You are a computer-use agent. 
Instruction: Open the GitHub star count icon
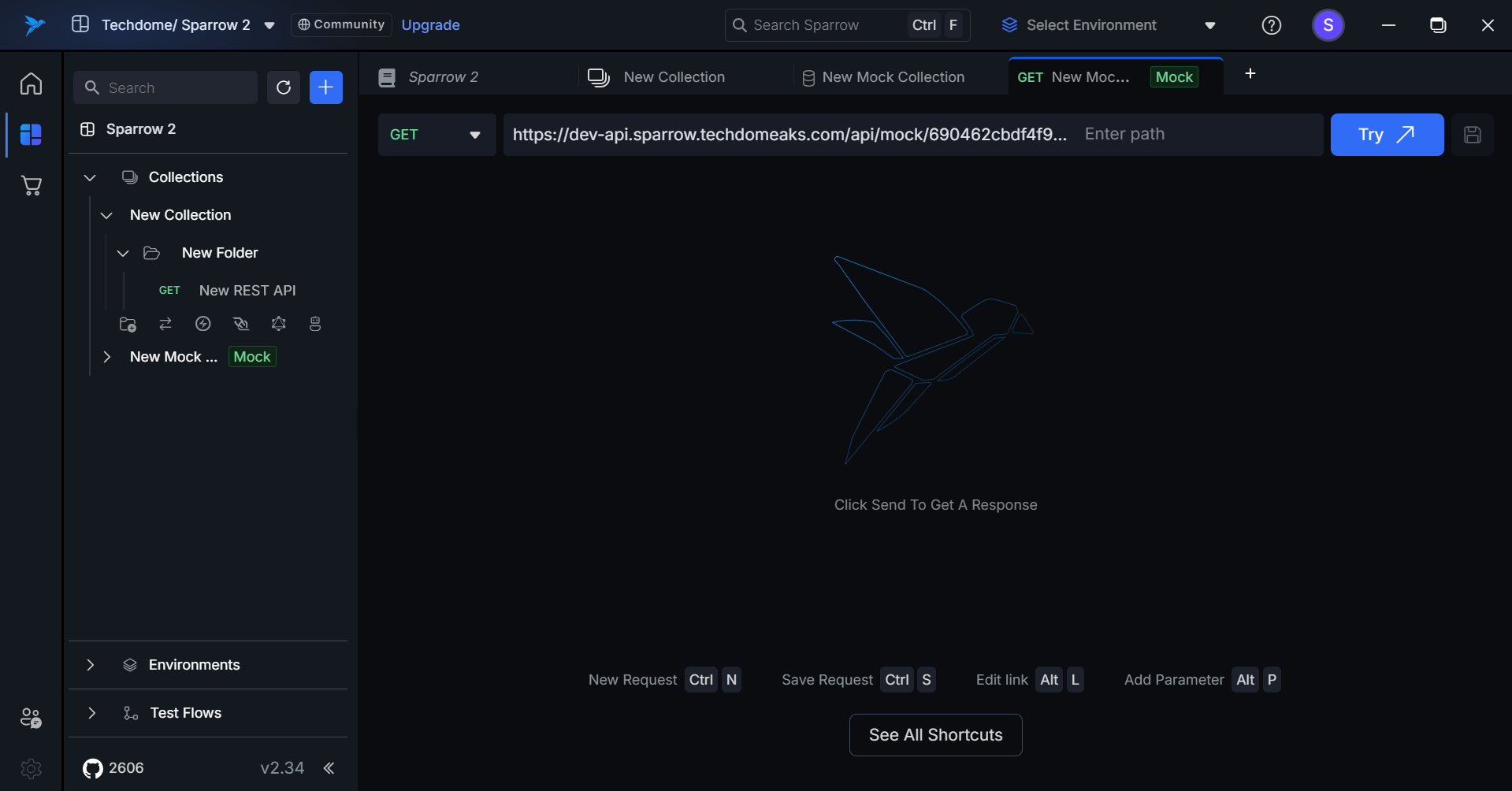pos(93,768)
